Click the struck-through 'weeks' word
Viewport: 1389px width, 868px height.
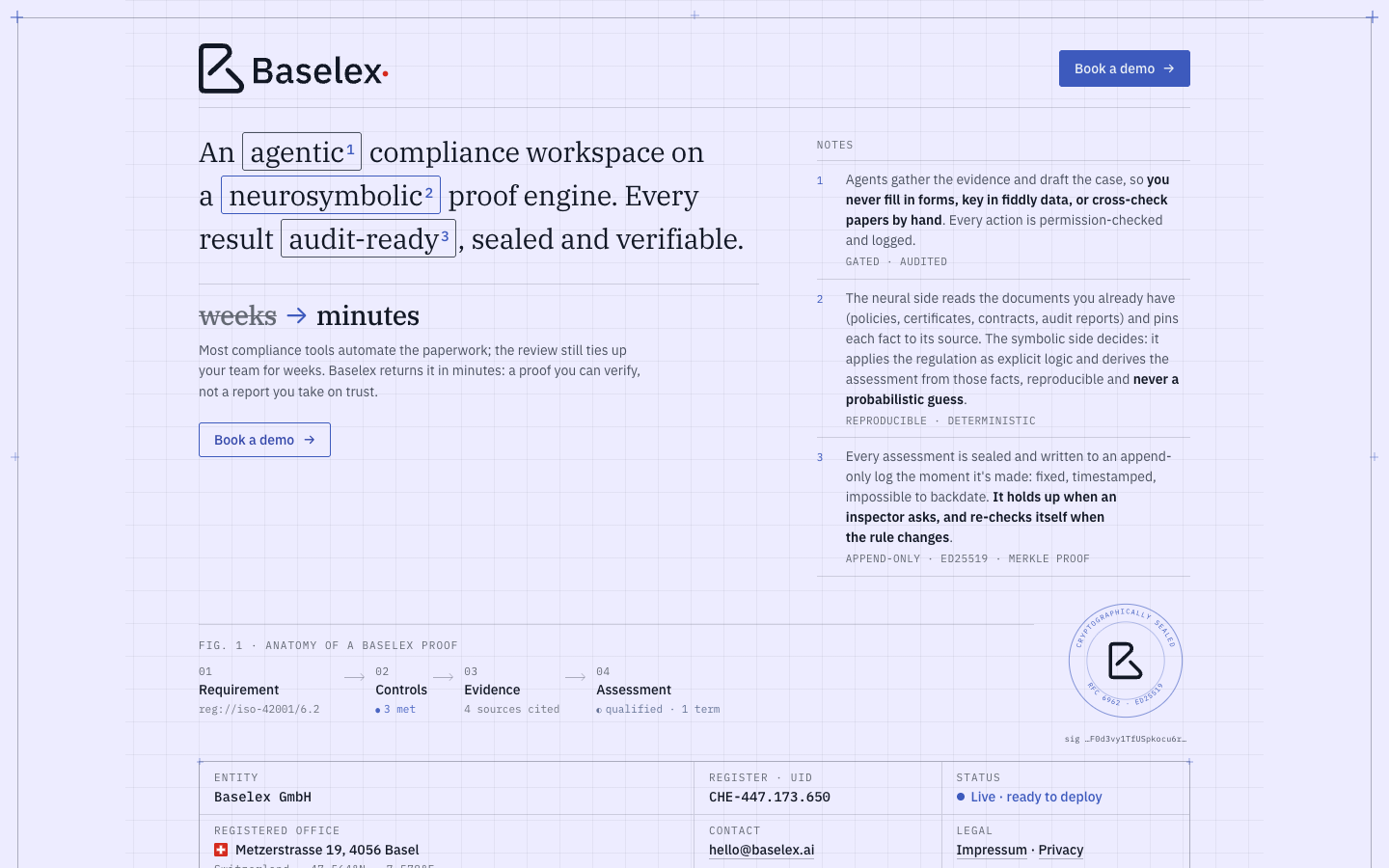(x=237, y=315)
